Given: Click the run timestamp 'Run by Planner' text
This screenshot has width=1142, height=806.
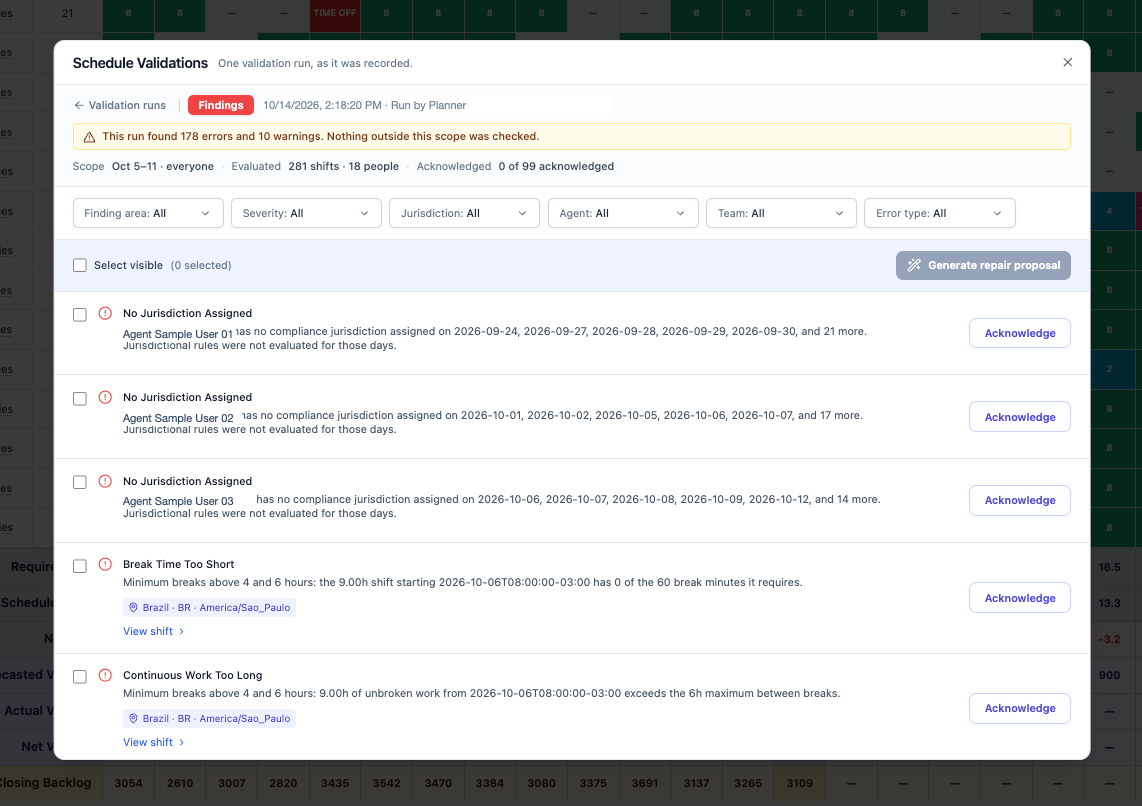Looking at the screenshot, I should [x=428, y=105].
